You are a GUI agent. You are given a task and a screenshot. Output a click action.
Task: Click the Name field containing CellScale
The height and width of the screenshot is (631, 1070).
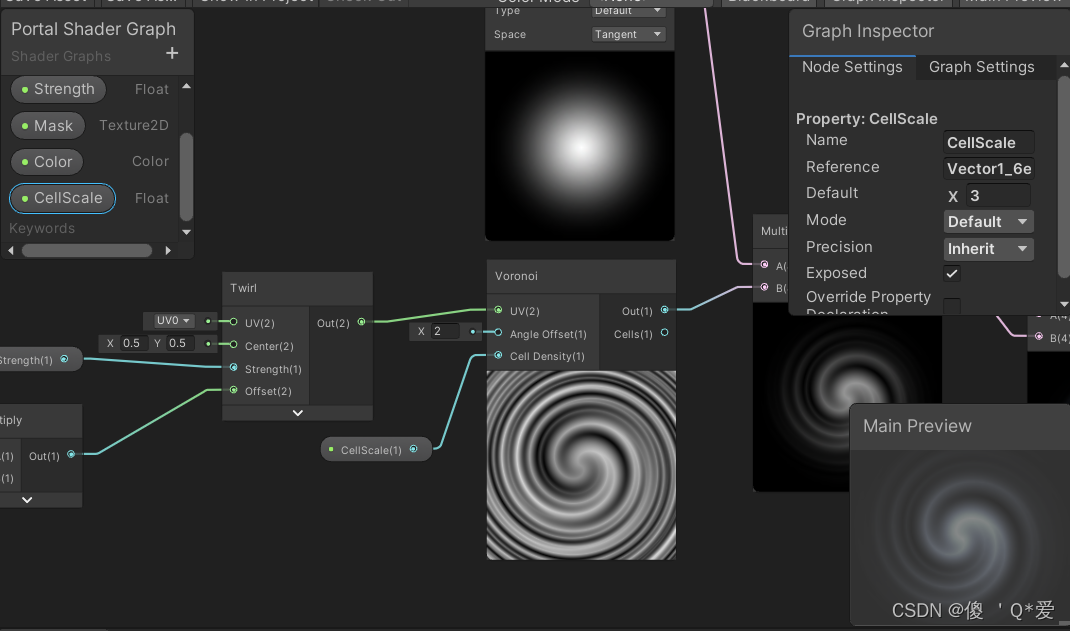(x=989, y=142)
